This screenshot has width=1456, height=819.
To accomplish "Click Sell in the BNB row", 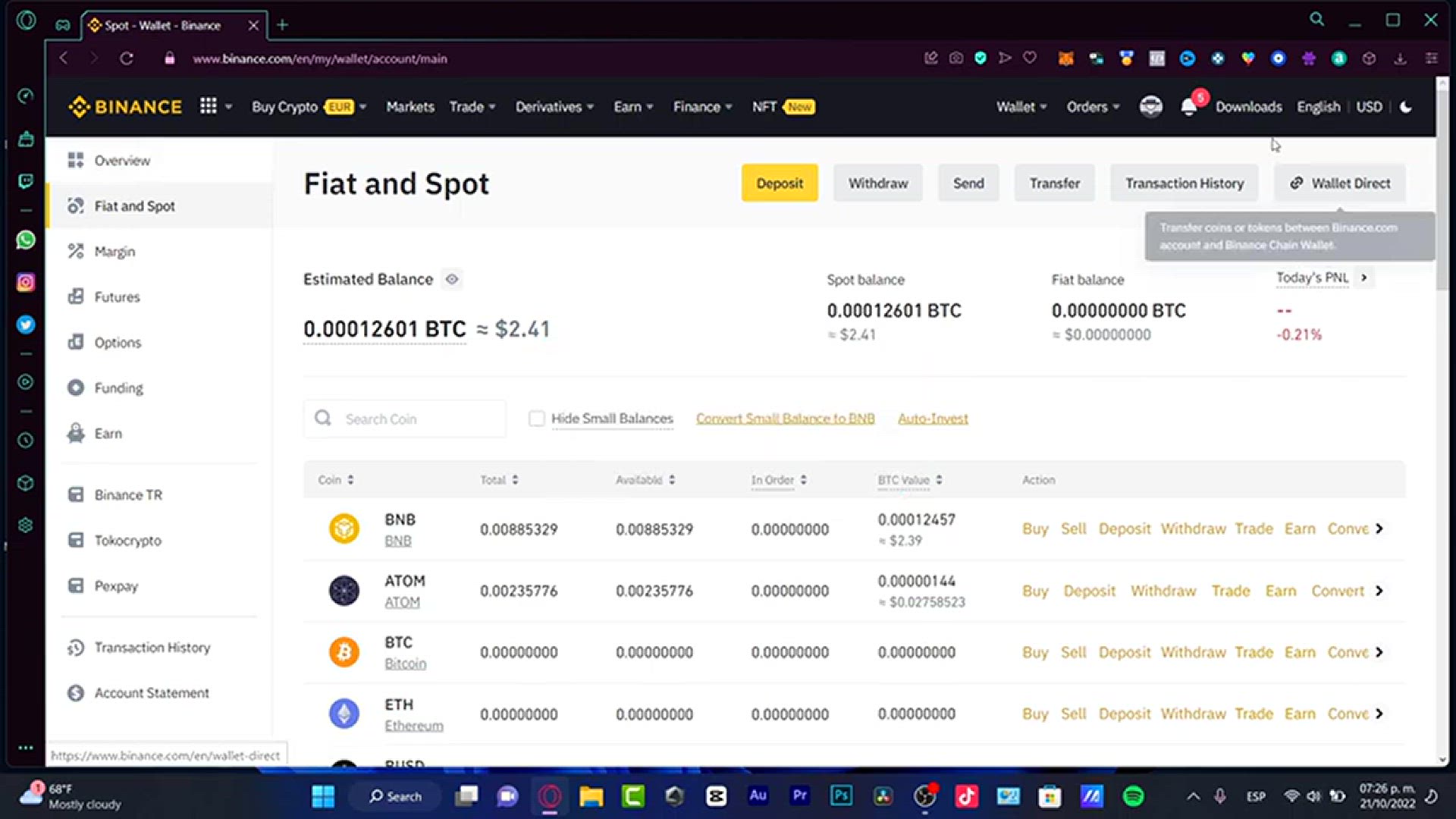I will 1073,529.
